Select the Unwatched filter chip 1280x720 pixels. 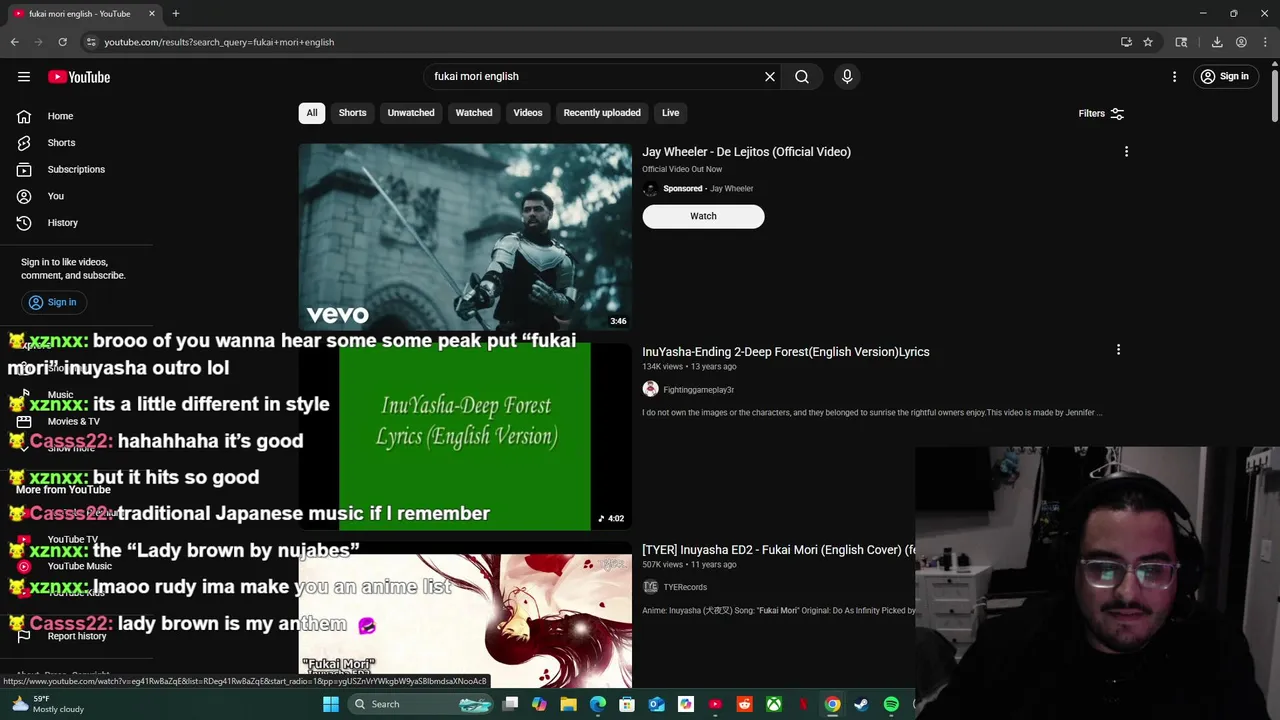[411, 113]
